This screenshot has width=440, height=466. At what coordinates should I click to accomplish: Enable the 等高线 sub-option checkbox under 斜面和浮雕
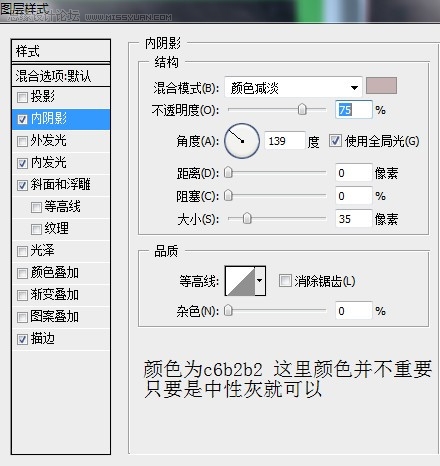(x=36, y=207)
